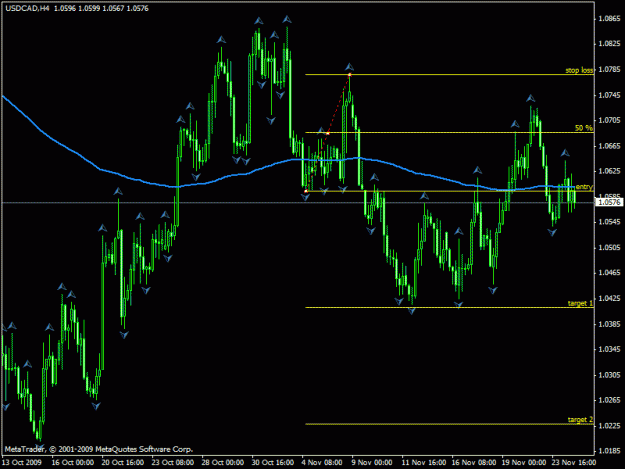The width and height of the screenshot is (625, 469).
Task: Click the 1.0505 price axis label
Action: pyautogui.click(x=609, y=247)
